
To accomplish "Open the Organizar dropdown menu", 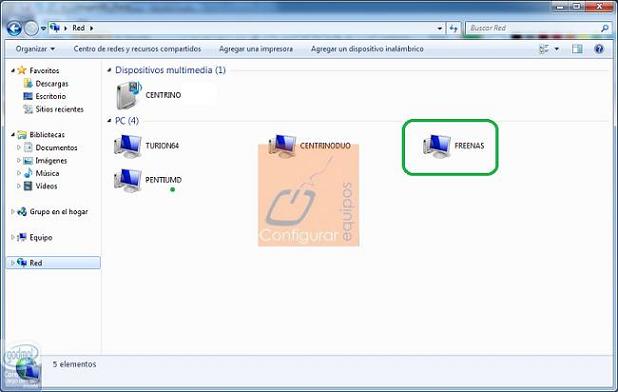I will (35, 49).
